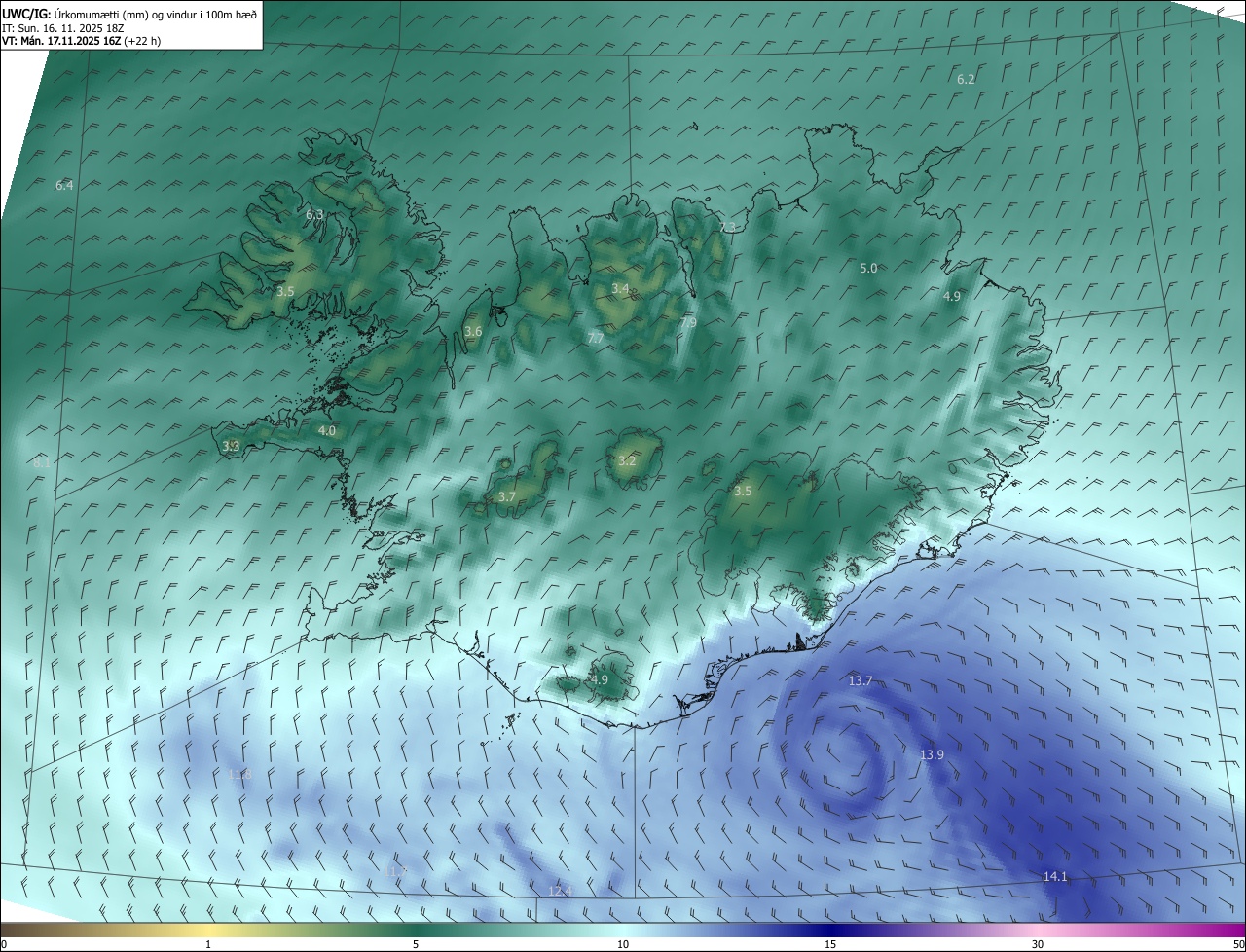Screen dimensions: 1246x952
Task: Click the color scale tick labelled 15
Action: click(830, 945)
